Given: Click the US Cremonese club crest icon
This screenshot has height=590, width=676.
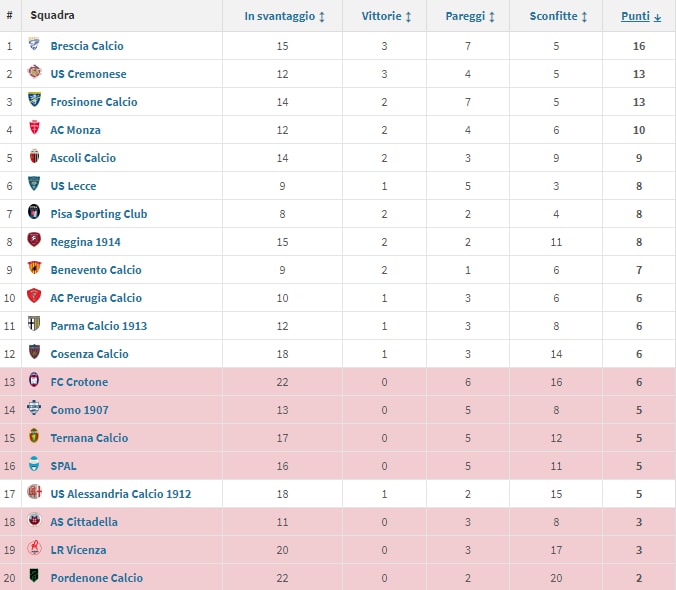Looking at the screenshot, I should click(35, 74).
